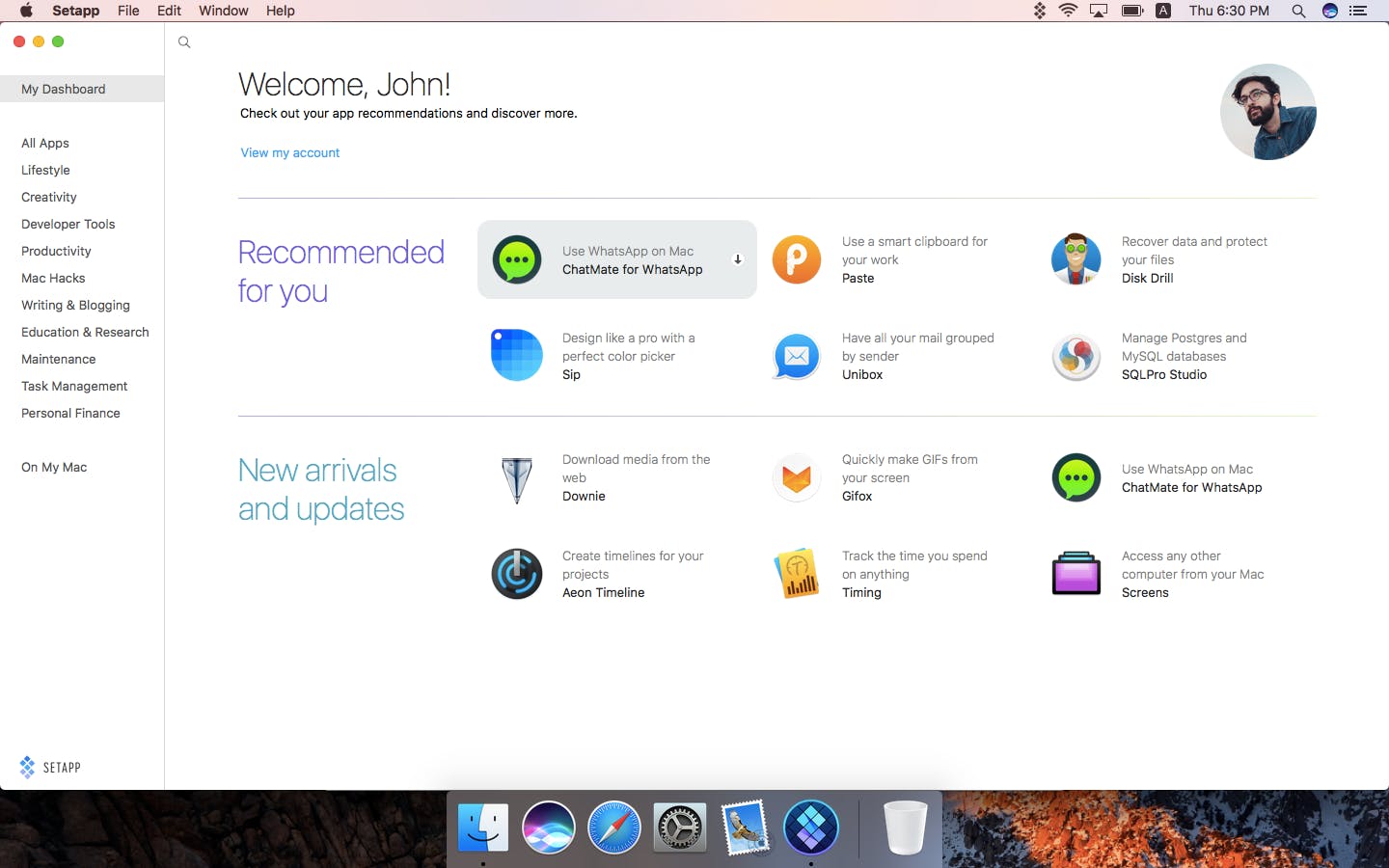Open the Edit menu
Image resolution: width=1389 pixels, height=868 pixels.
click(170, 11)
